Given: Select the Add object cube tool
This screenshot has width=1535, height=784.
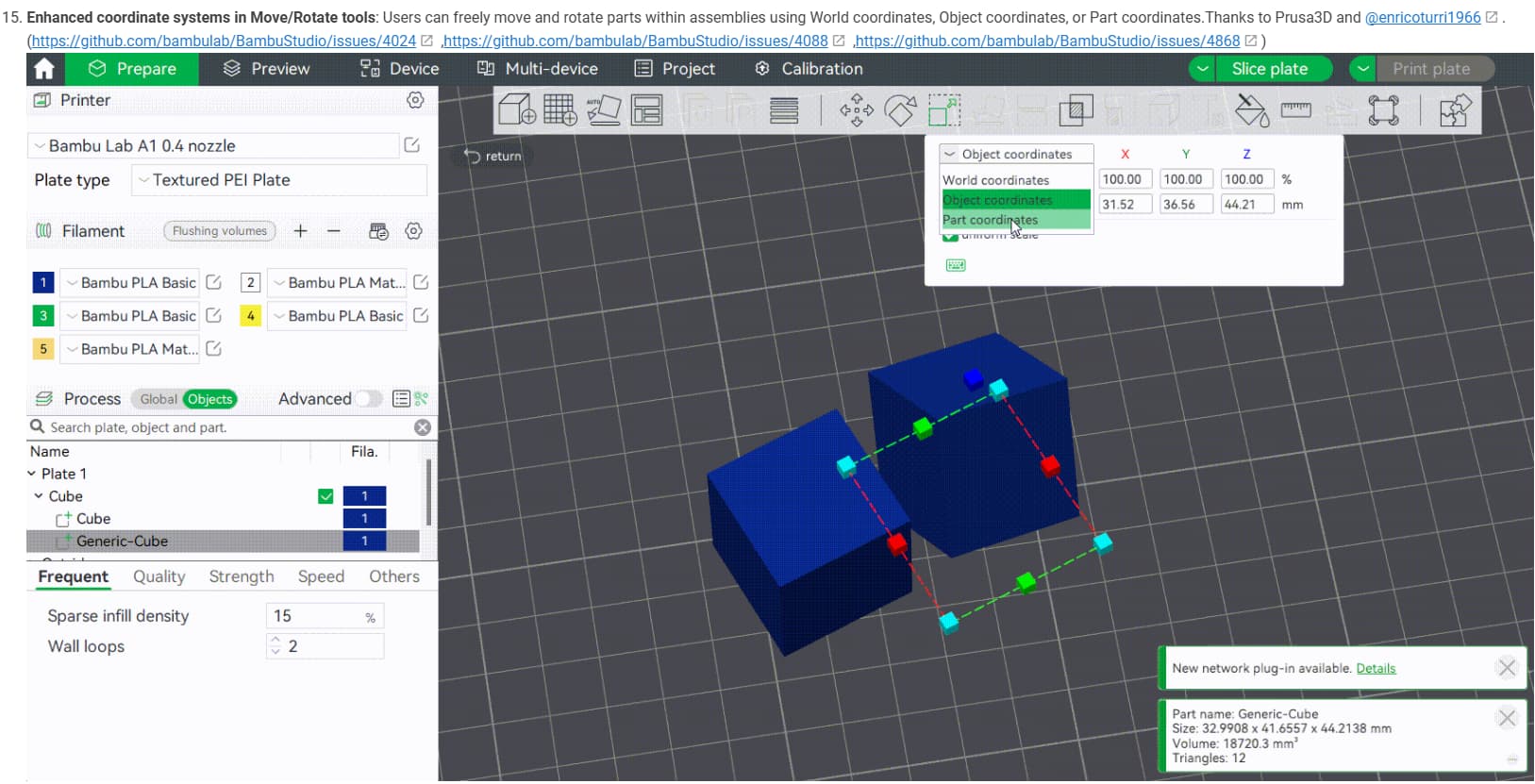Looking at the screenshot, I should [517, 110].
